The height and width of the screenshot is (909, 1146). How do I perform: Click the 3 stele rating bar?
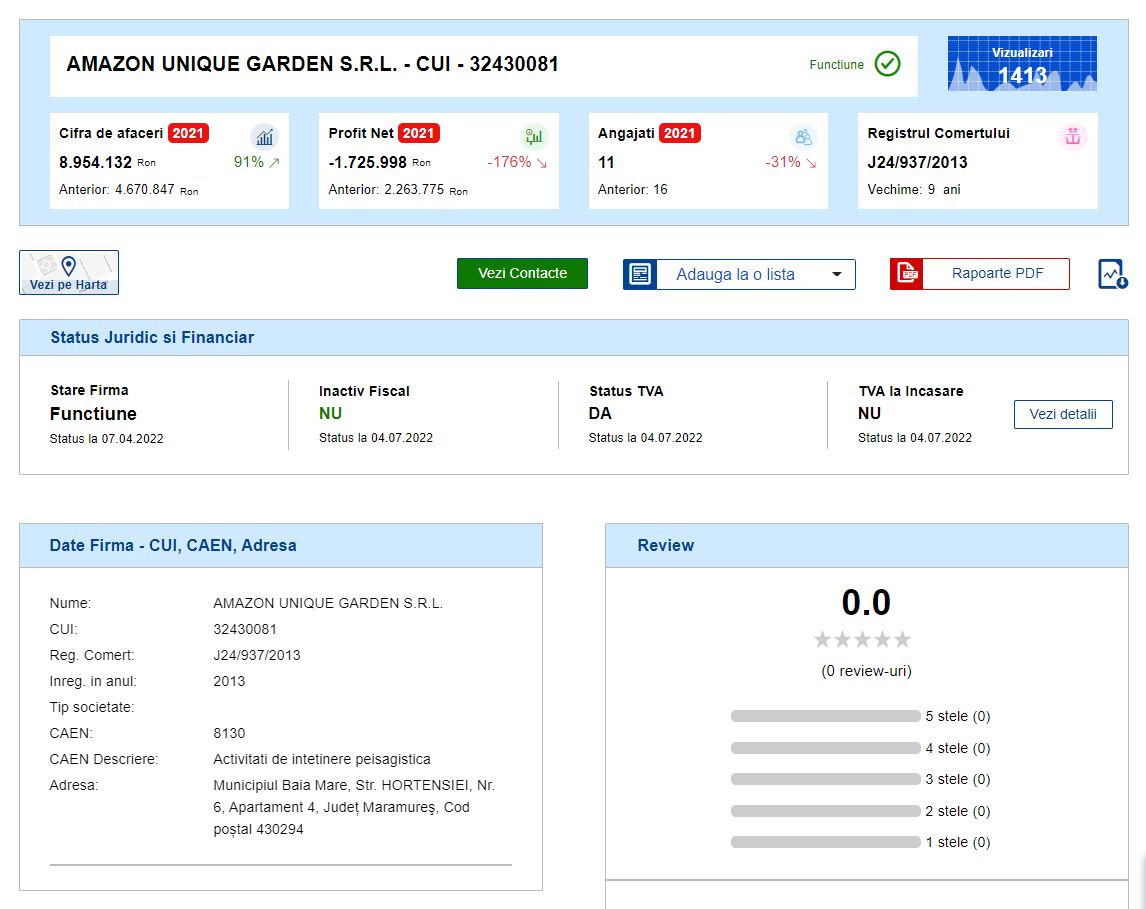click(x=825, y=780)
